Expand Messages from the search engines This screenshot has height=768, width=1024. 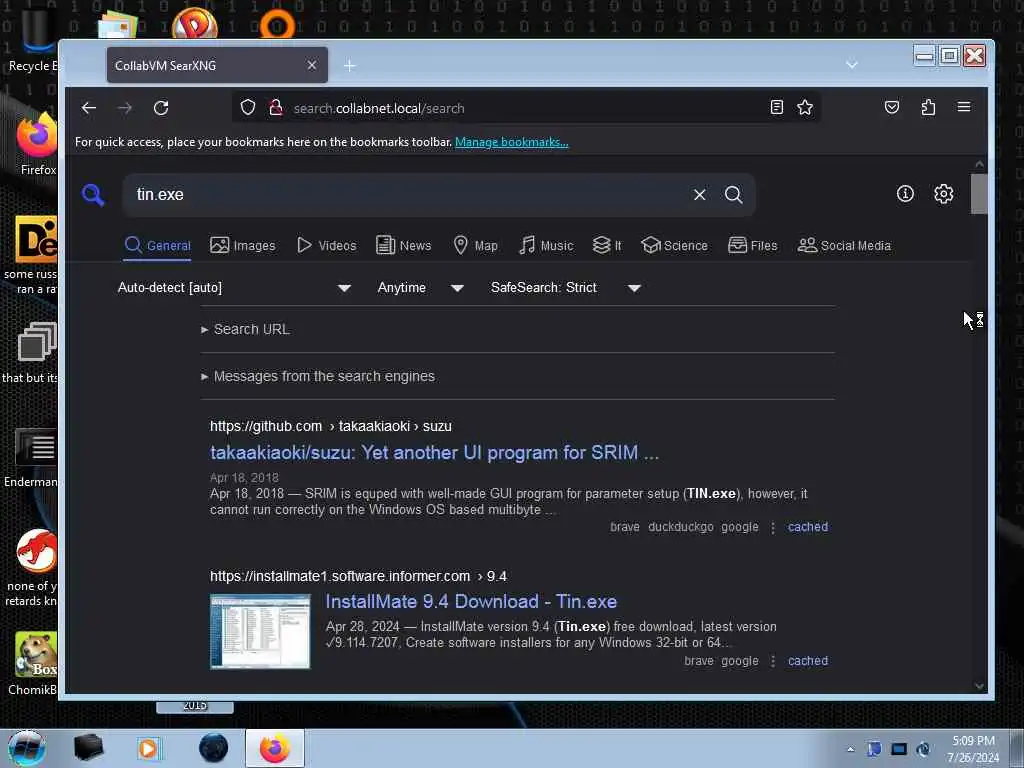click(318, 376)
